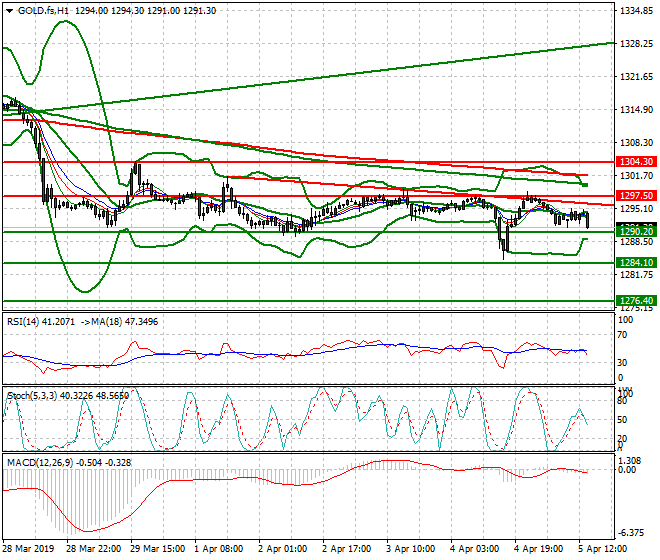Click the green 1284.10 price level label
This screenshot has width=660, height=560.
(x=636, y=263)
